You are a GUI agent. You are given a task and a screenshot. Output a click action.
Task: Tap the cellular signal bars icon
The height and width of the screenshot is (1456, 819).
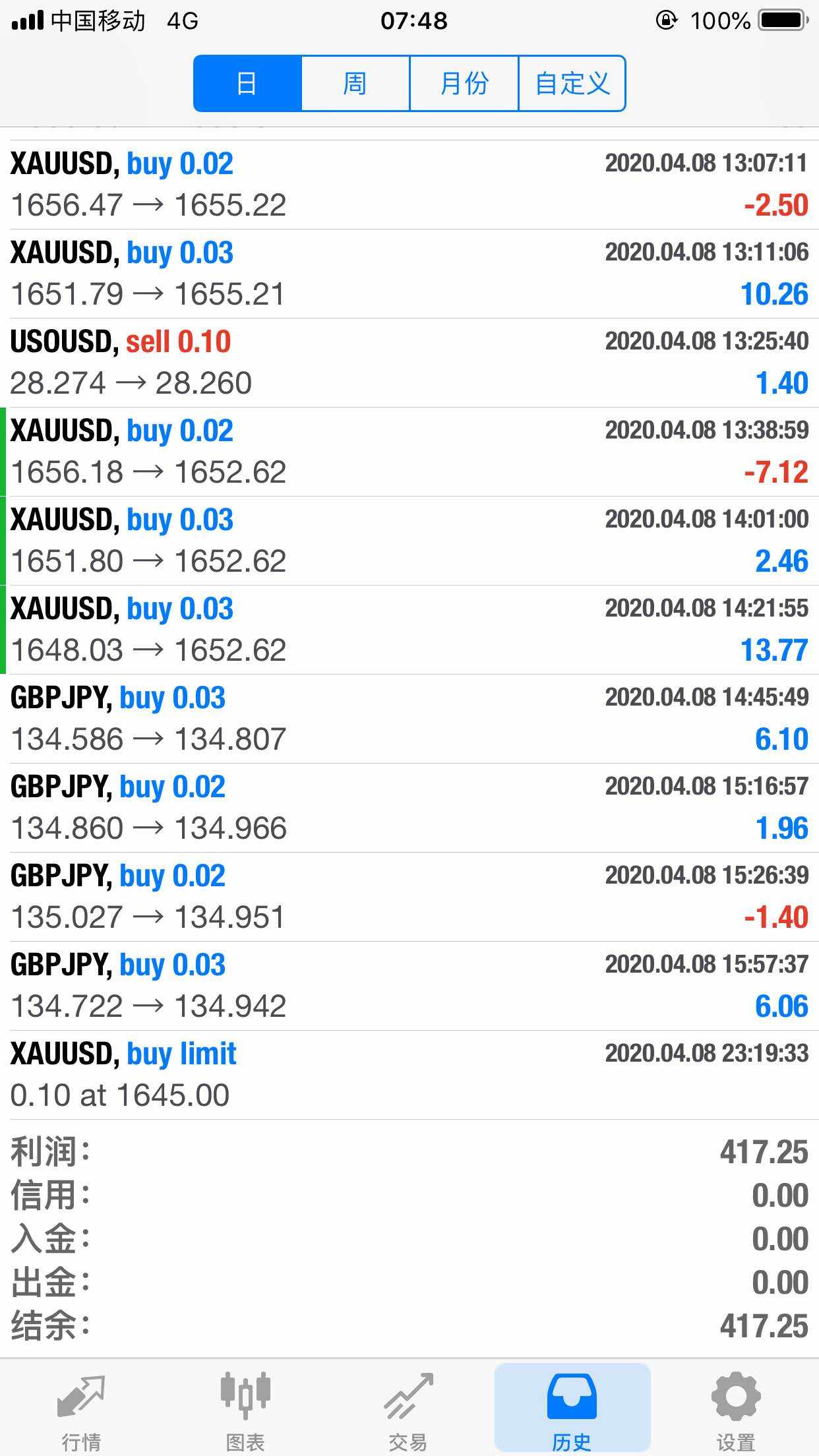[28, 21]
